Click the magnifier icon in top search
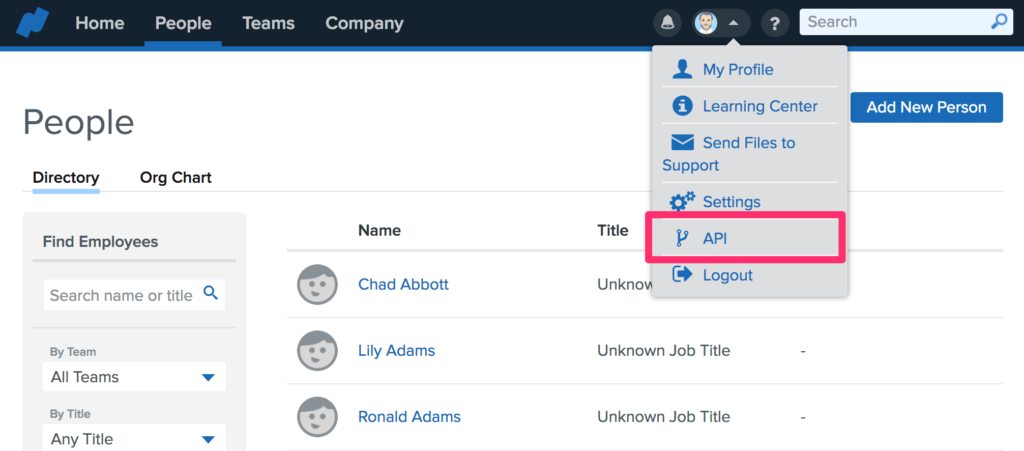 [x=998, y=22]
